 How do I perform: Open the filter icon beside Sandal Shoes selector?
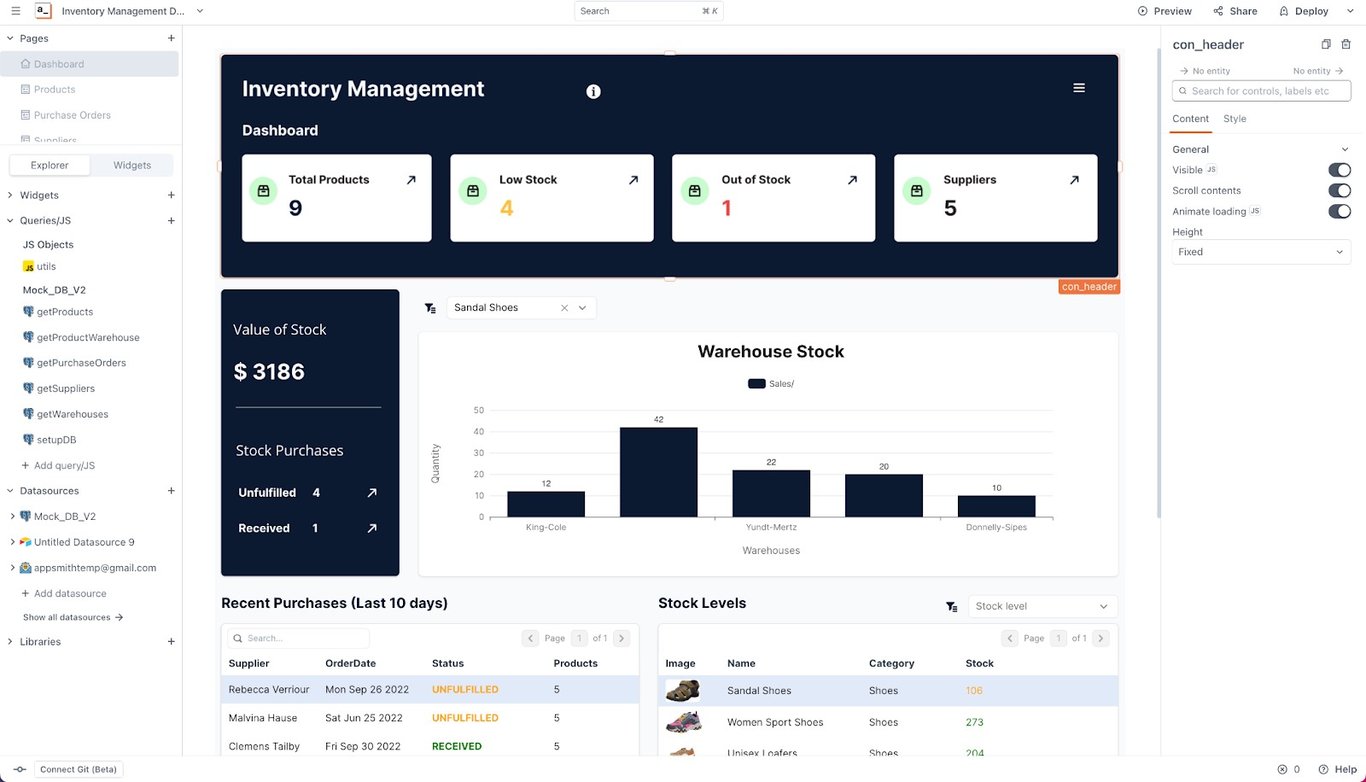pyautogui.click(x=430, y=307)
